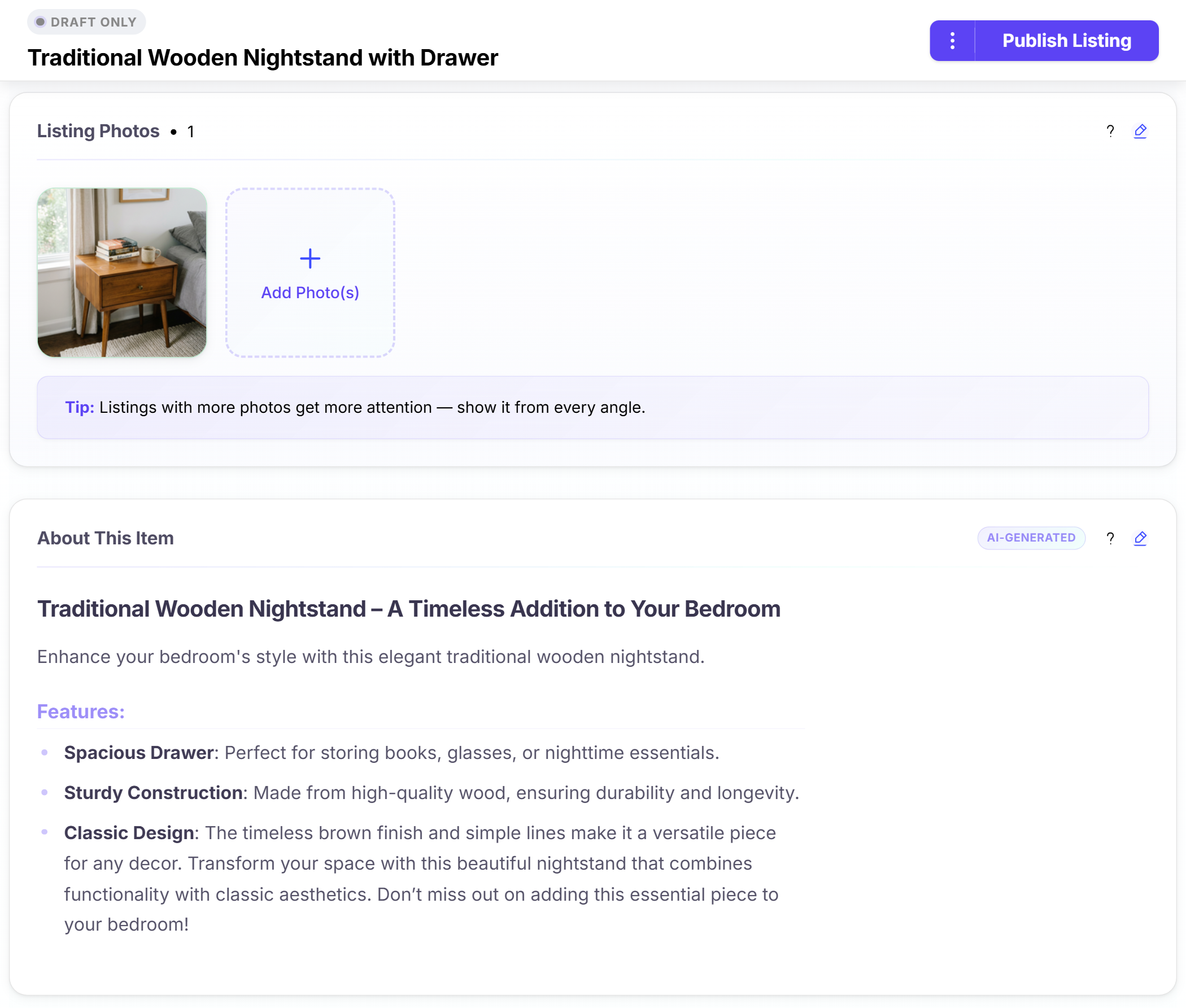Screen dimensions: 1186x1008
Task: Click the Publish Listing button
Action: pyautogui.click(x=1066, y=41)
